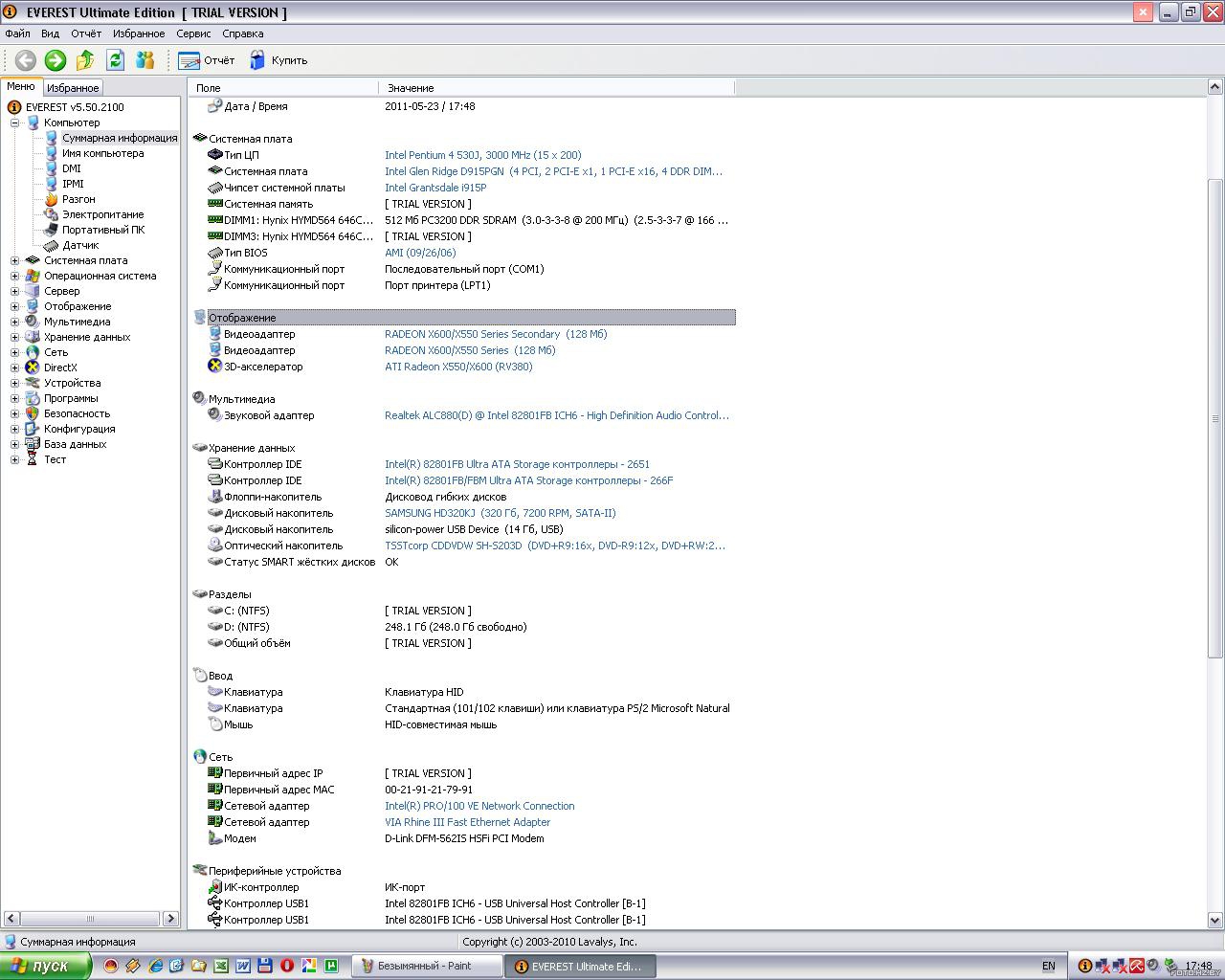Open the Opera icon in quick launch
Screen dimensions: 1225x980
pyautogui.click(x=287, y=967)
